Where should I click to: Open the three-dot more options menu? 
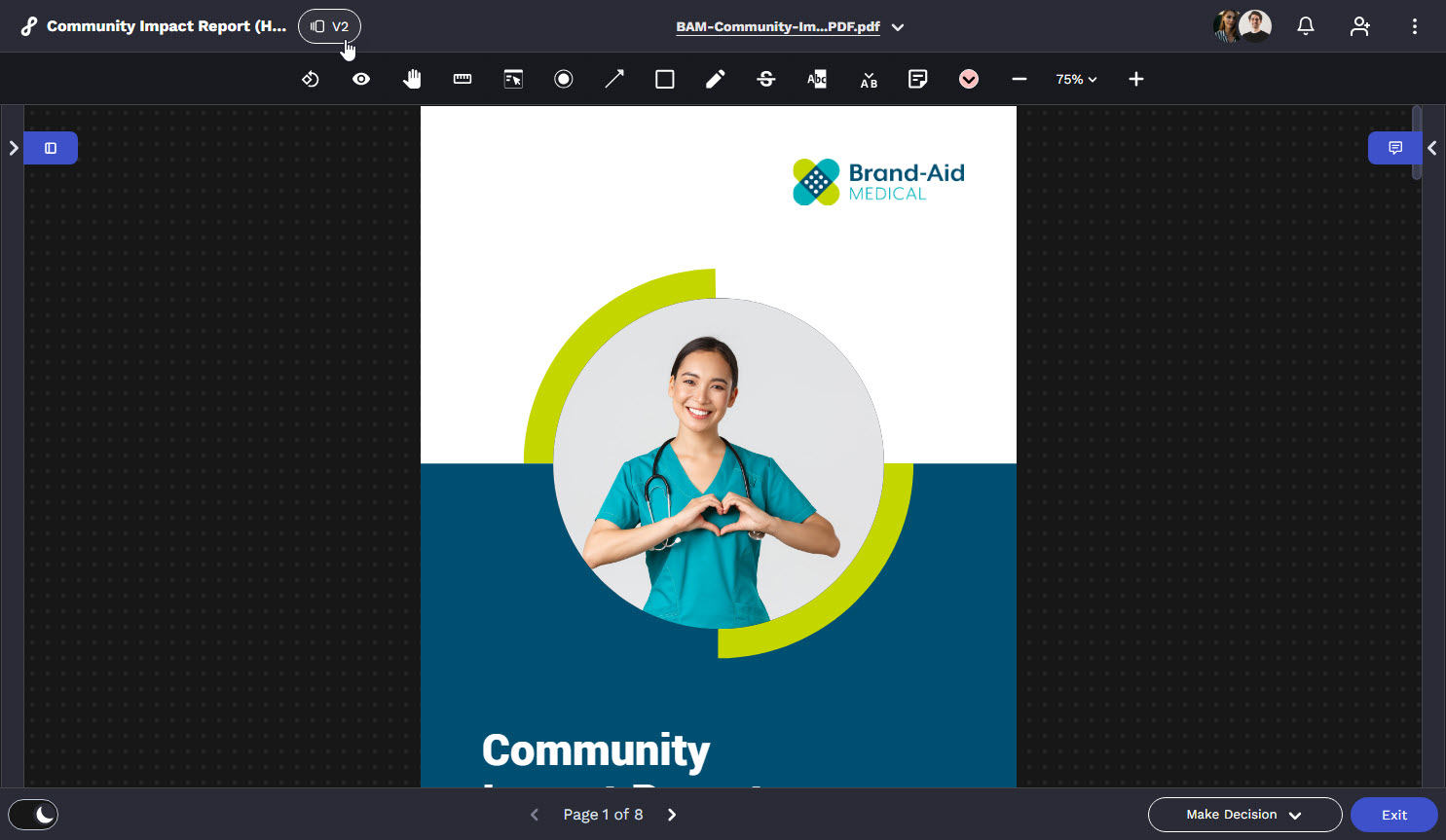click(1415, 26)
